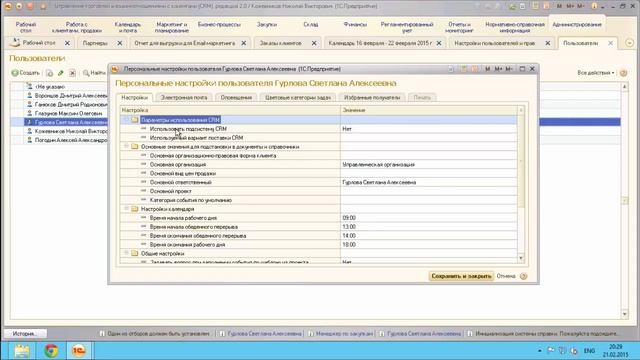This screenshot has width=640, height=360.
Task: Click the Управленческая организация value cell
Action: [x=429, y=164]
